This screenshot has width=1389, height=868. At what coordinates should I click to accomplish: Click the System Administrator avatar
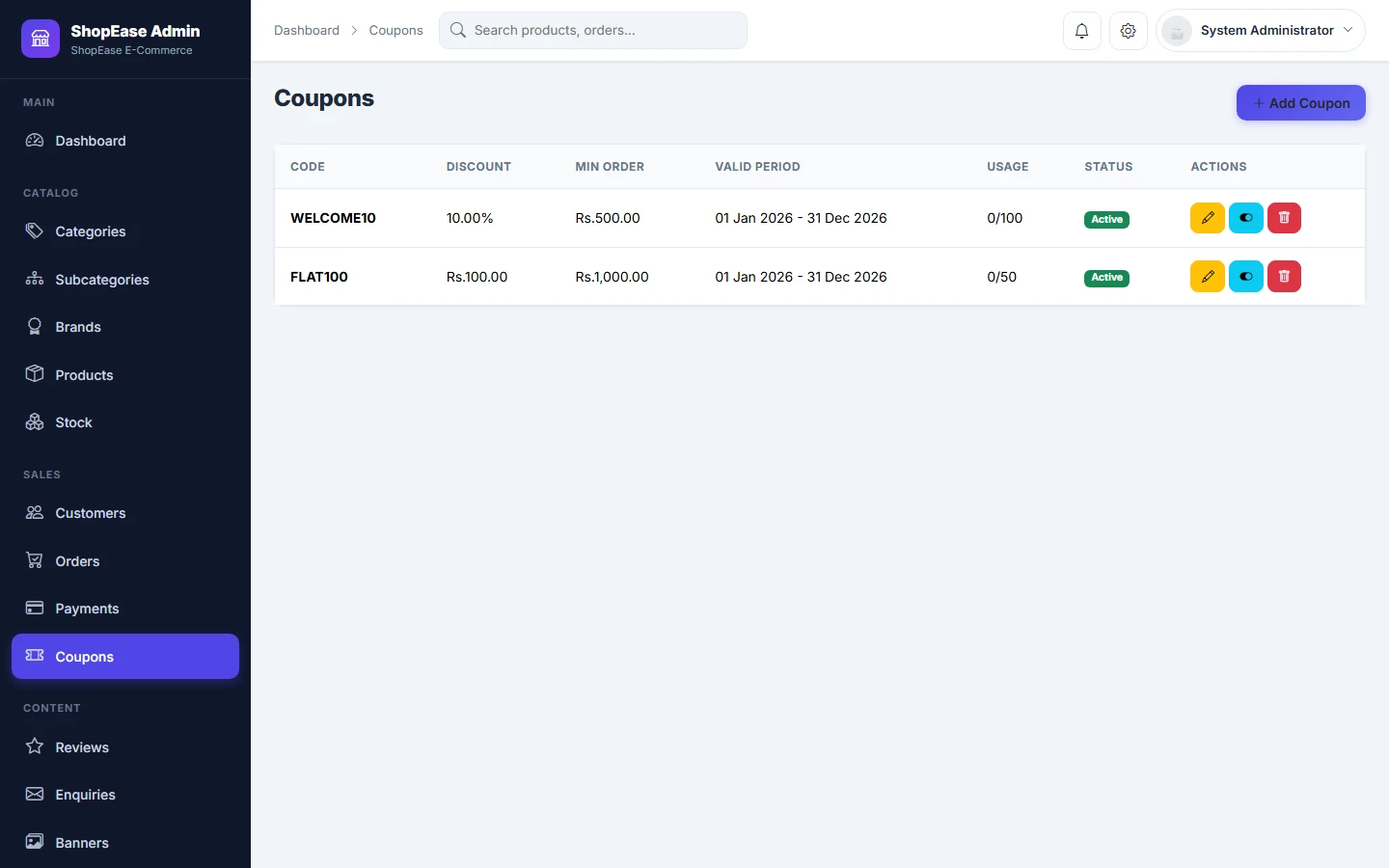click(1177, 31)
